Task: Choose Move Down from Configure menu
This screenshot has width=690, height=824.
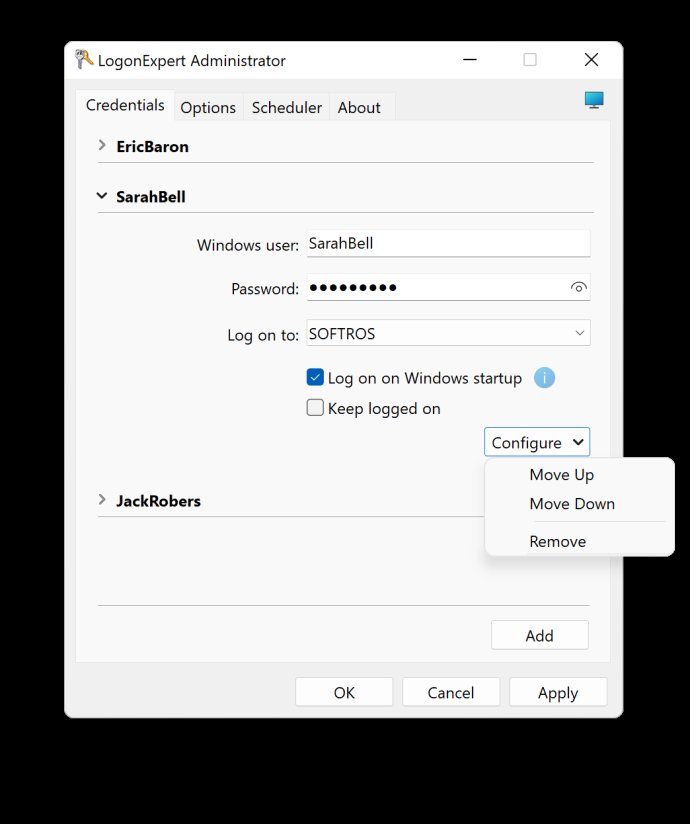Action: [x=572, y=503]
